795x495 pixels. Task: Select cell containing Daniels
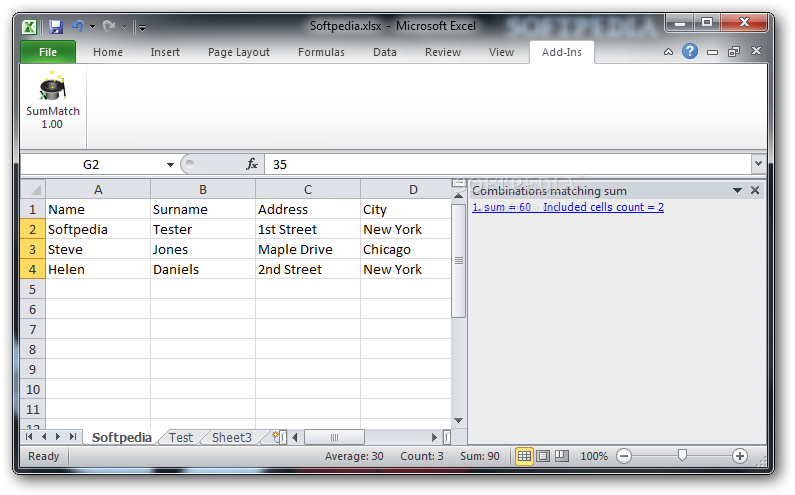click(x=203, y=269)
